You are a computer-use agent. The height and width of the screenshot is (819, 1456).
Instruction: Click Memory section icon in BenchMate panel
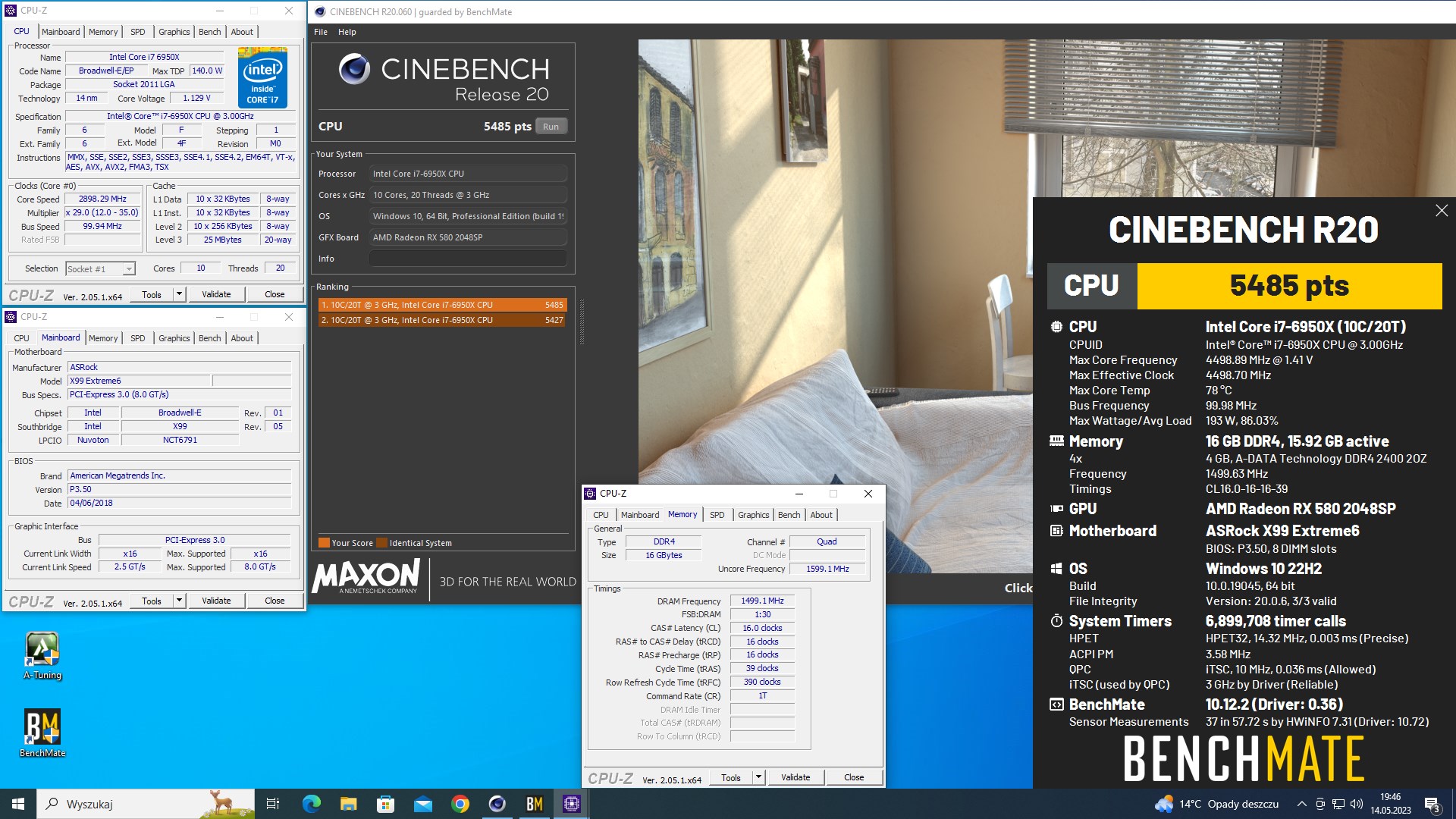(1056, 441)
